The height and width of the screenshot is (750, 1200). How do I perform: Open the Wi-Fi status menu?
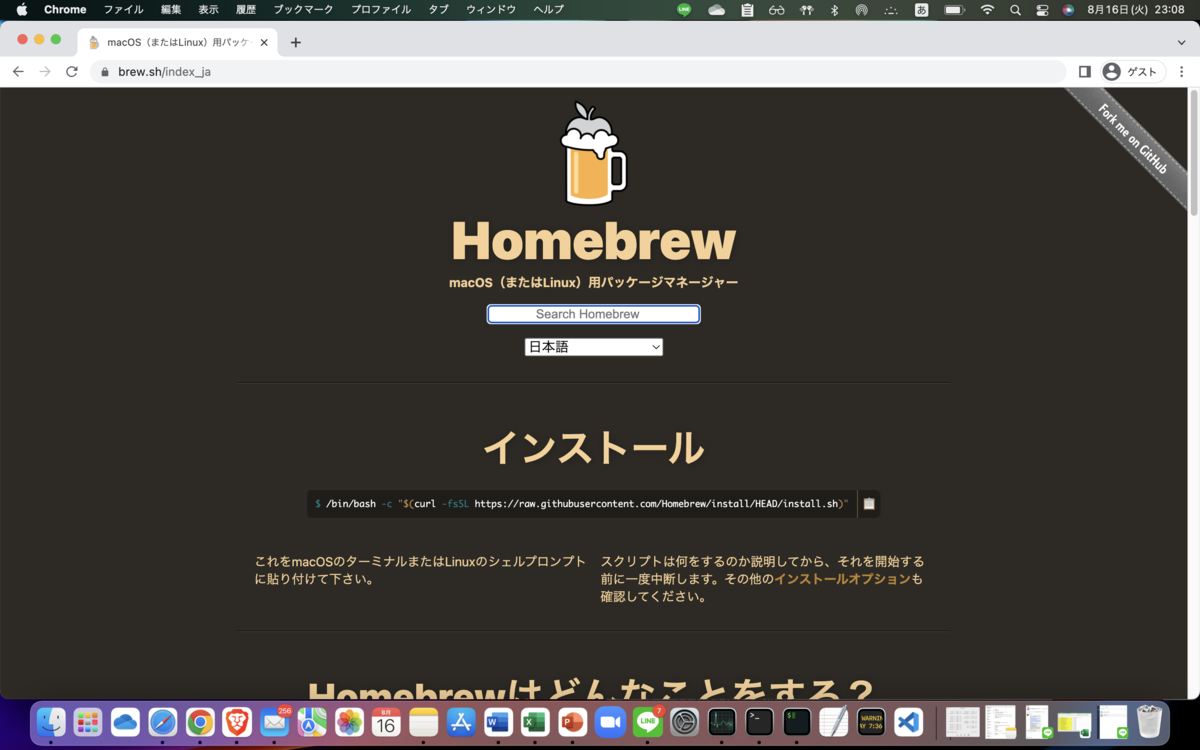987,10
